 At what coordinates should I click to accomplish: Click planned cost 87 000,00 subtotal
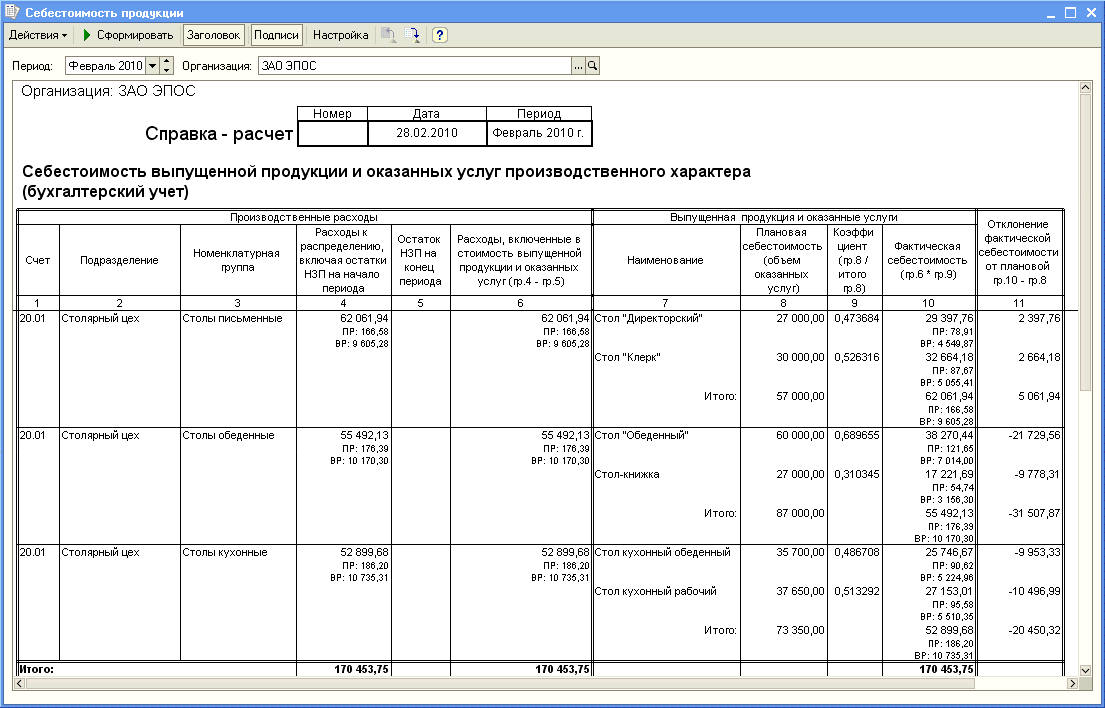click(801, 514)
